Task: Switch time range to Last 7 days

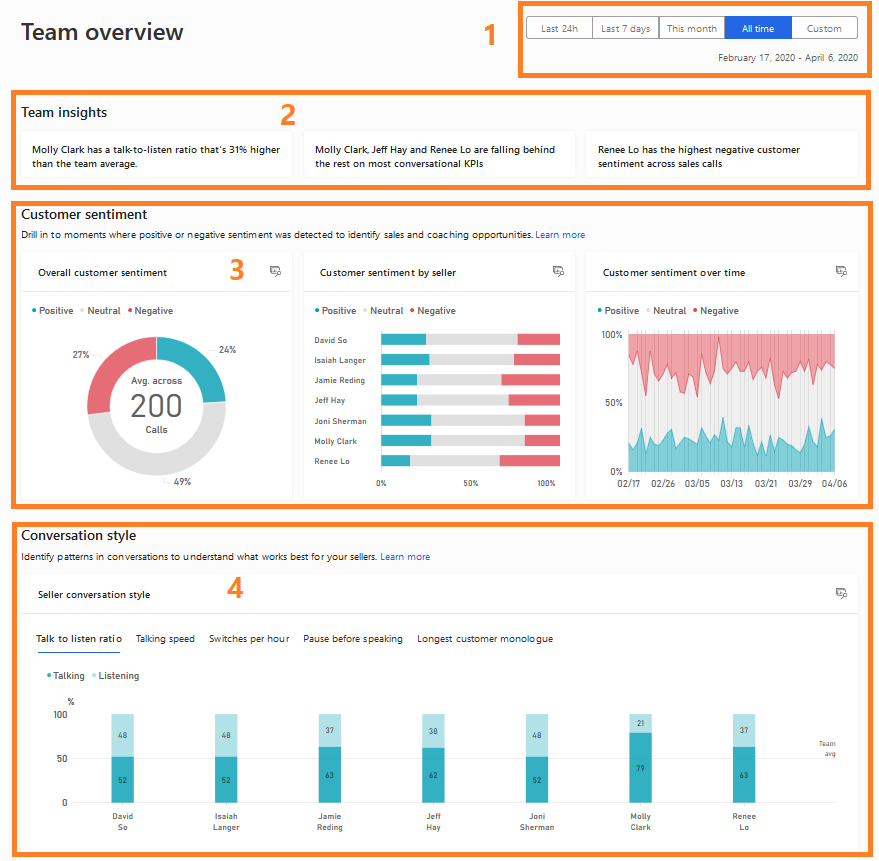Action: click(x=625, y=27)
